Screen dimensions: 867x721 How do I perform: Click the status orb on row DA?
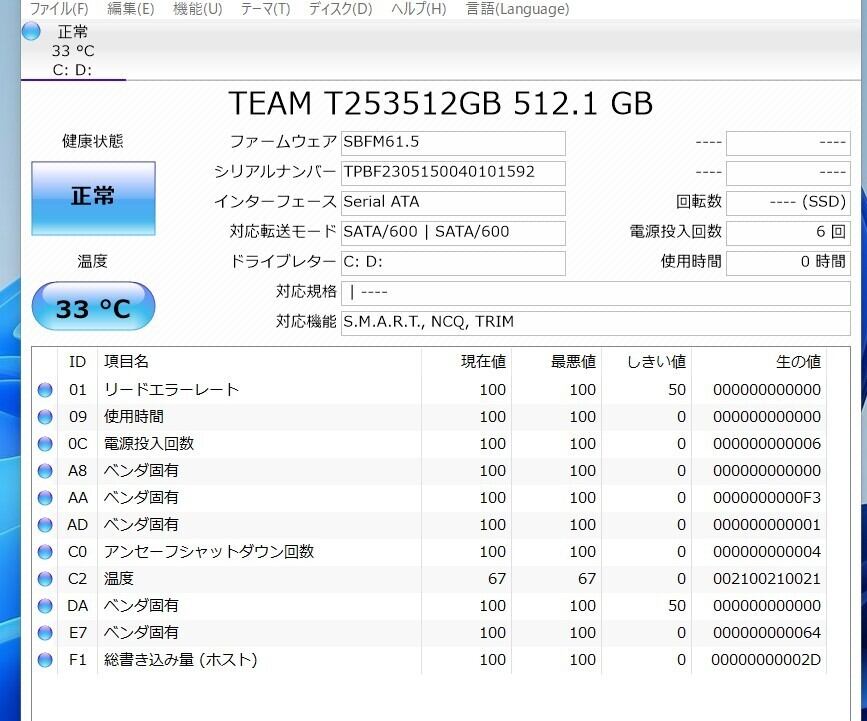coord(45,606)
